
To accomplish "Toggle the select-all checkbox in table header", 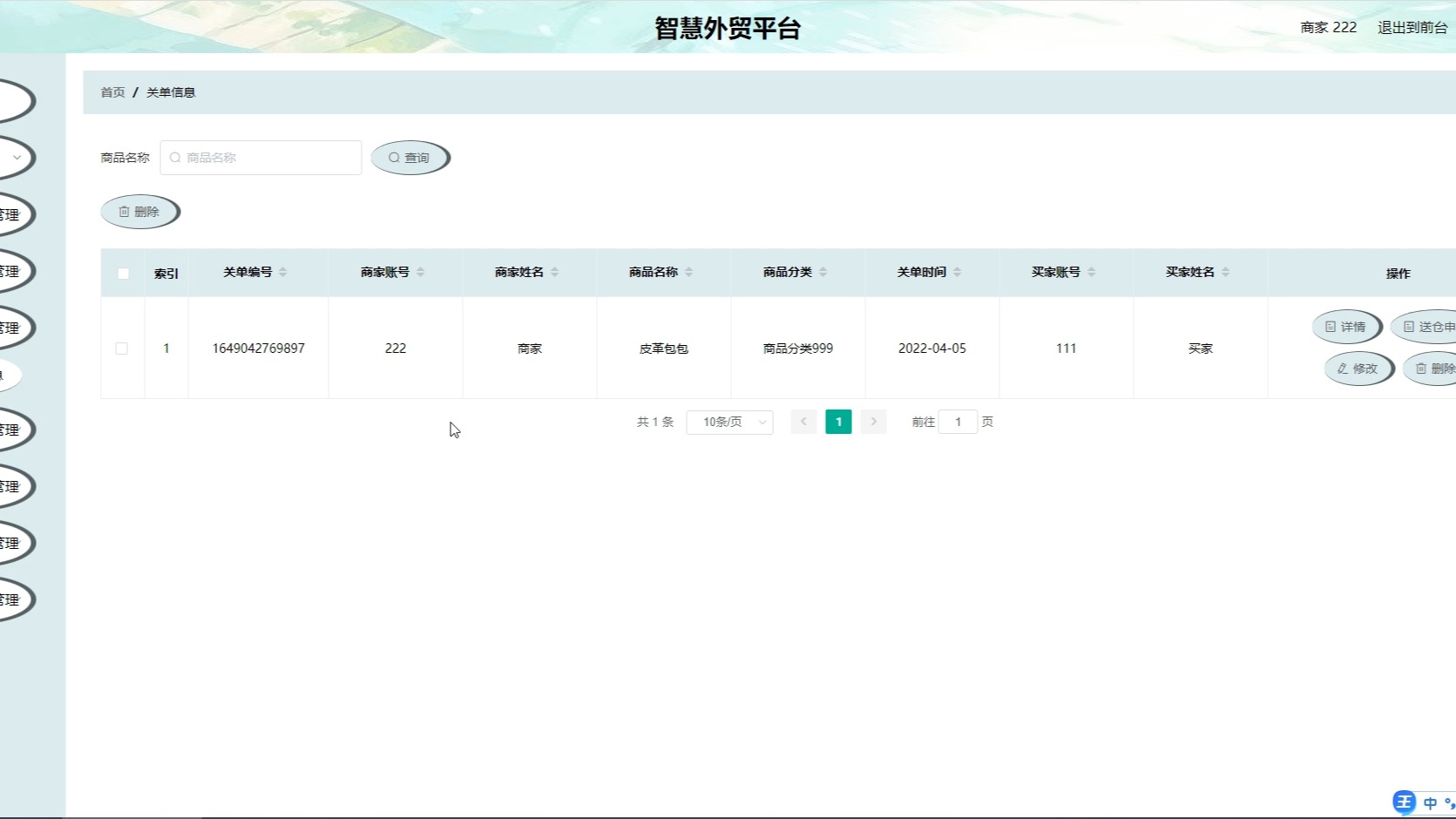I will [123, 274].
